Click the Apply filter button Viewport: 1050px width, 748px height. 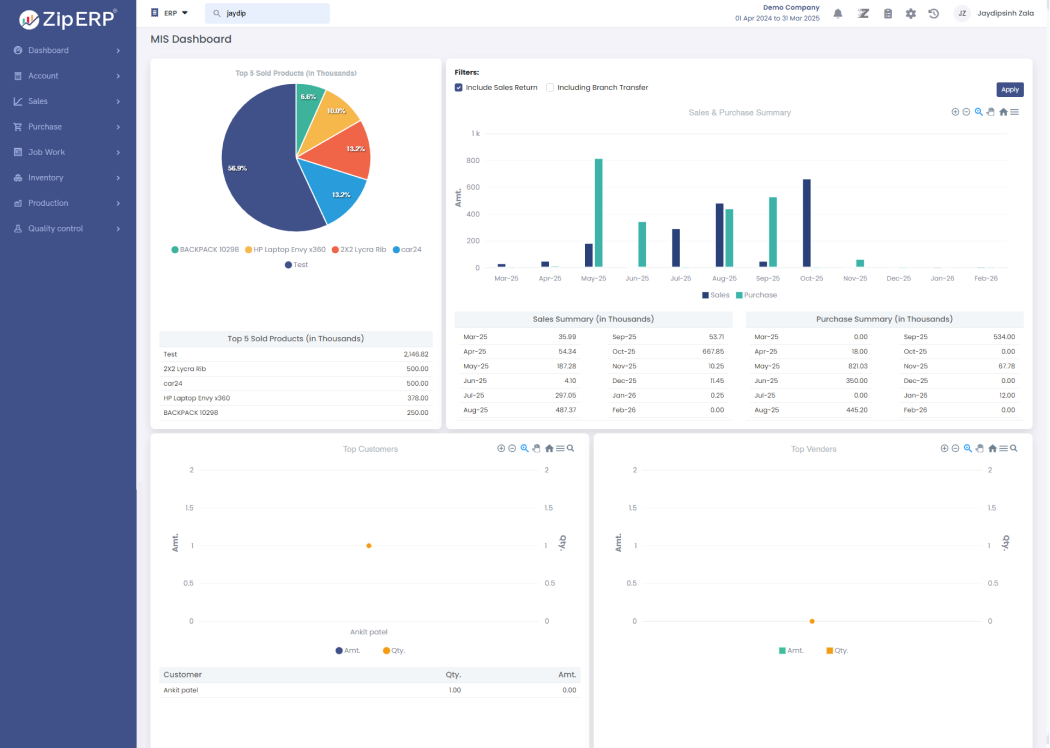[x=1009, y=89]
